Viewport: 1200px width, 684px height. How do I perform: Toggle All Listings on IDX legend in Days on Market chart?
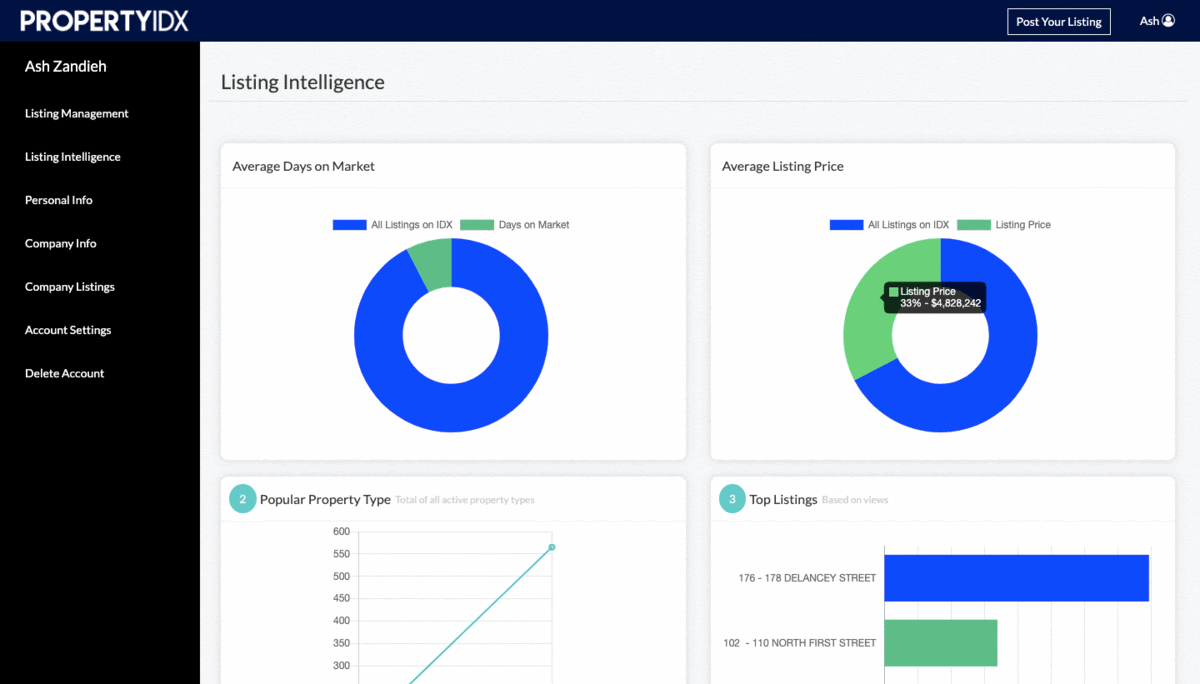pyautogui.click(x=393, y=225)
